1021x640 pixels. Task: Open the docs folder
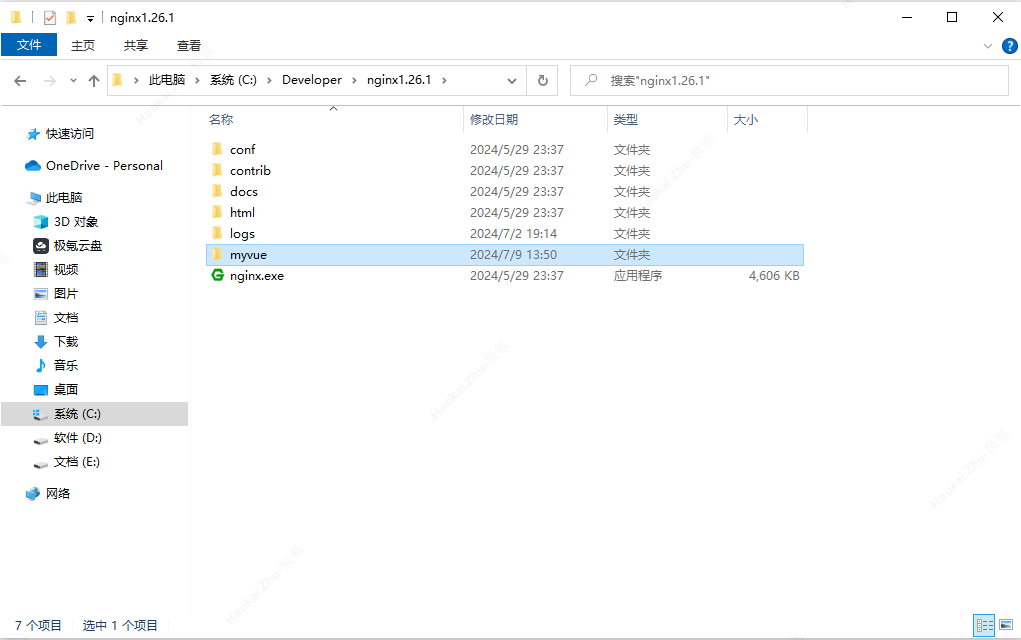point(244,191)
